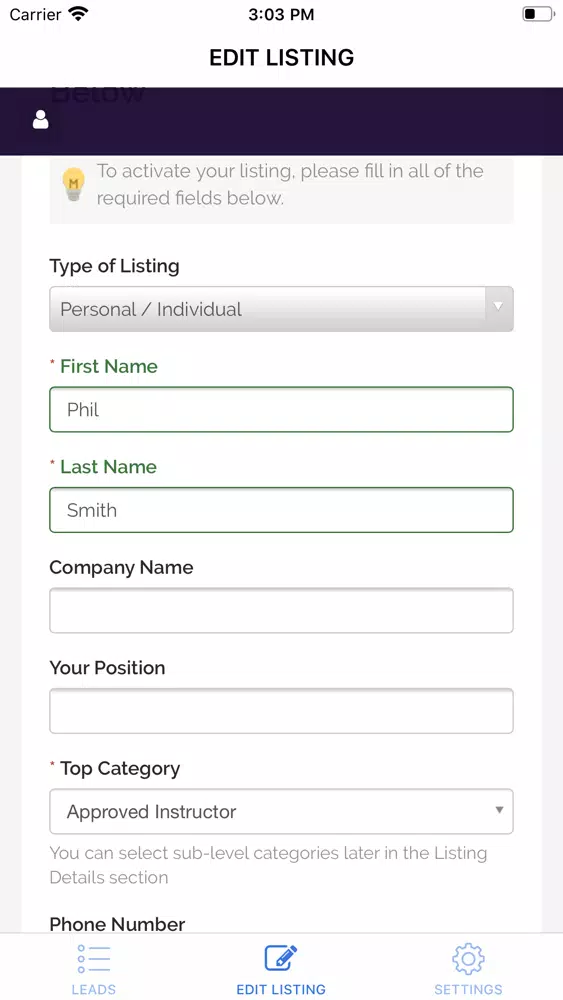
Task: Focus the Last Name field containing Smith
Action: (281, 510)
